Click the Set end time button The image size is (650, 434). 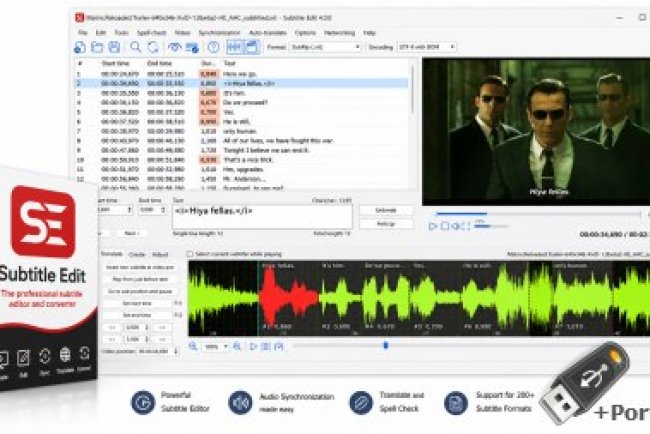tap(137, 315)
